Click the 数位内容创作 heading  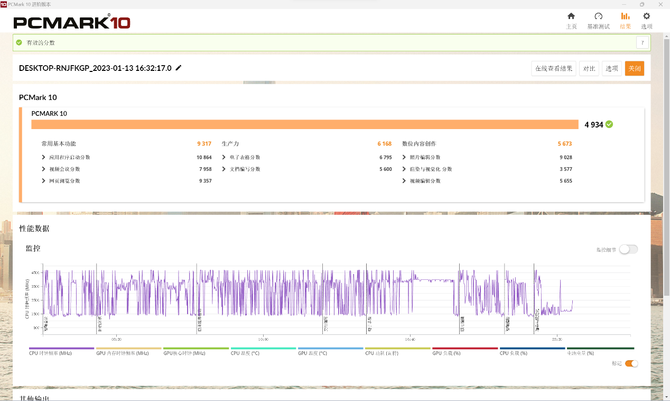[419, 144]
